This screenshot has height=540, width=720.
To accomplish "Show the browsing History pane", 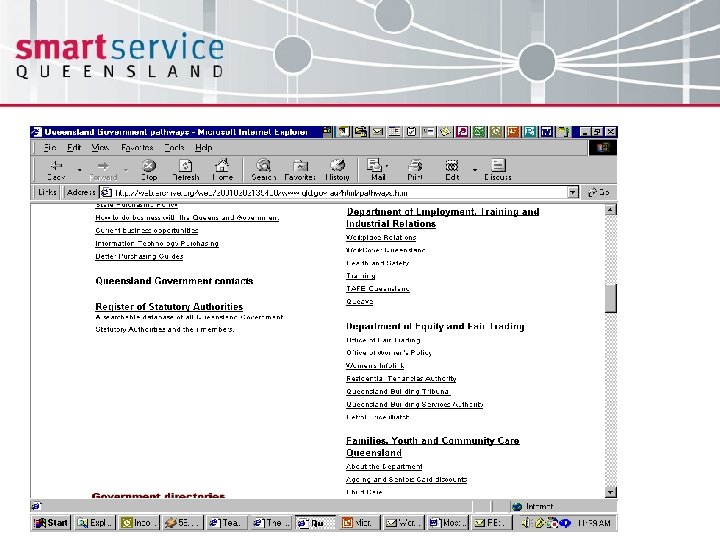I will 338,170.
